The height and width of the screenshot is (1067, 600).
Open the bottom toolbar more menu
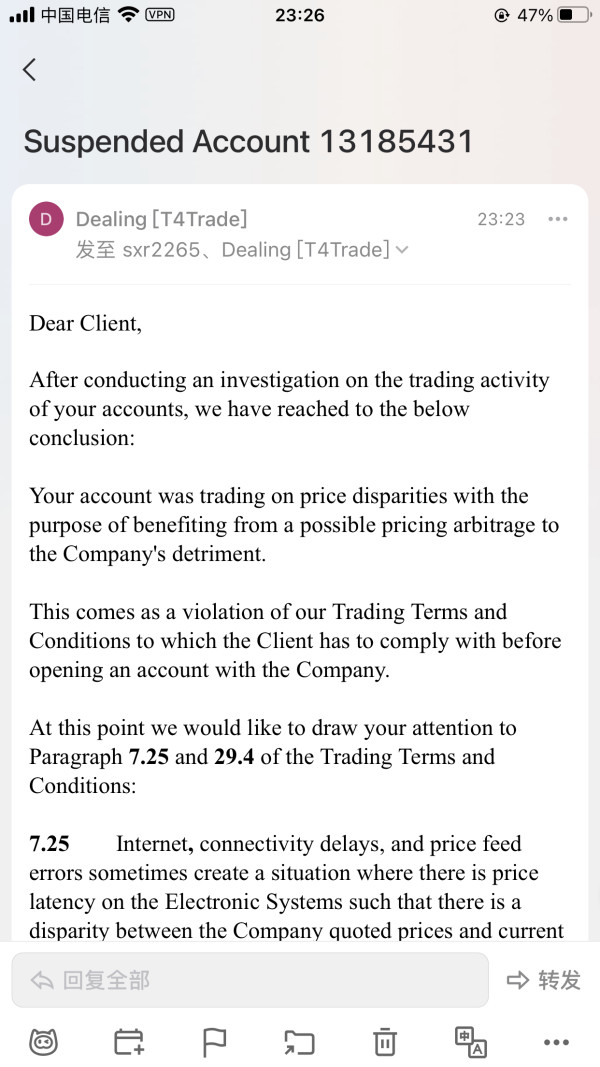pos(556,1042)
